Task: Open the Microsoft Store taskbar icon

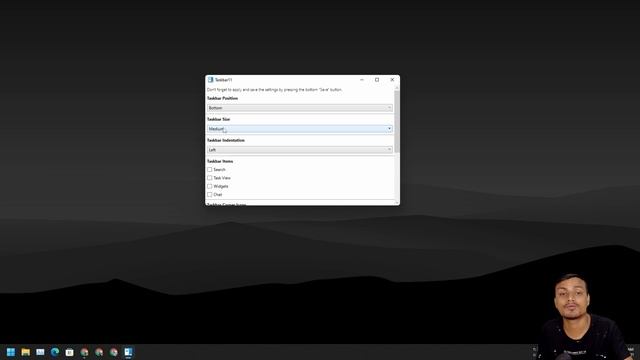Action: (x=69, y=352)
